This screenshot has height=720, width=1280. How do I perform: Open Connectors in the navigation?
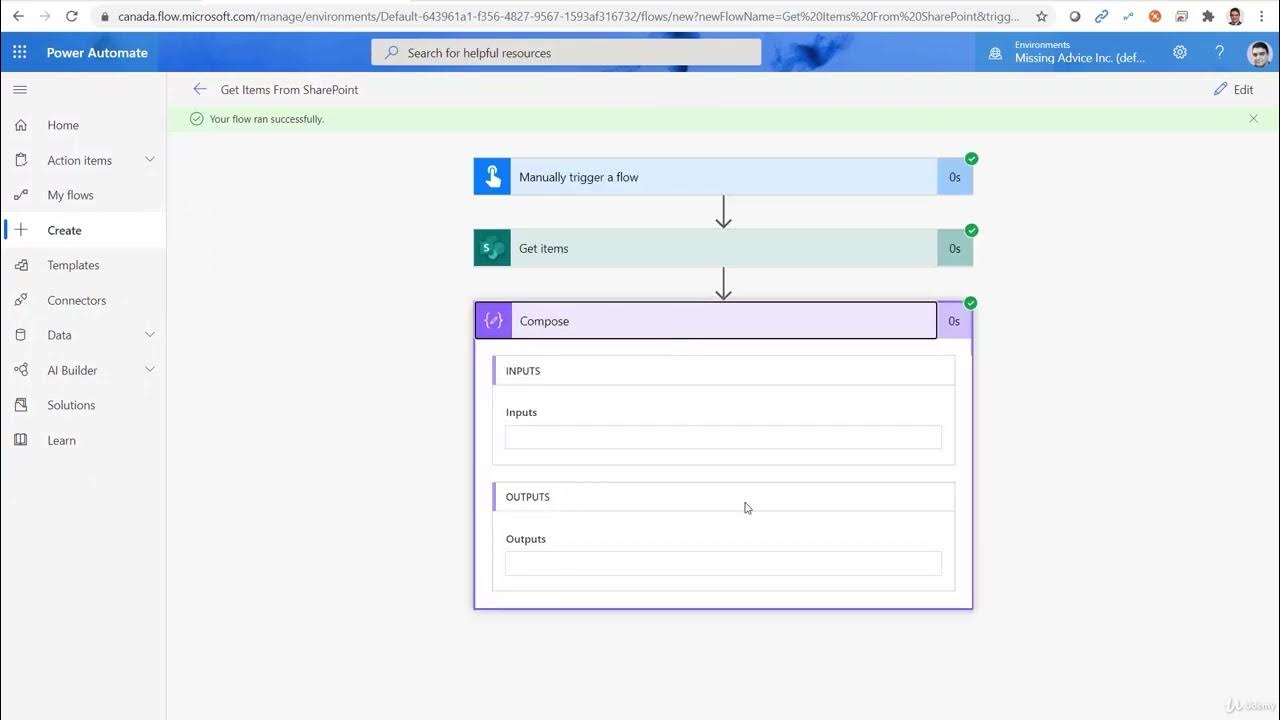(76, 300)
